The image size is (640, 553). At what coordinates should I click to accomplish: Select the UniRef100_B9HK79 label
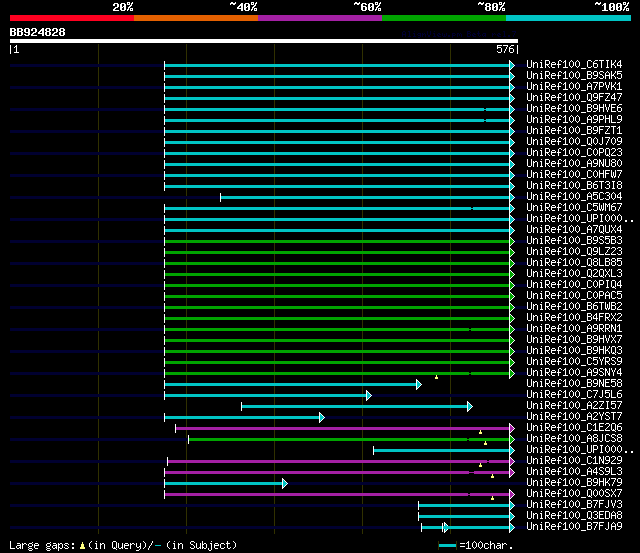coord(574,483)
